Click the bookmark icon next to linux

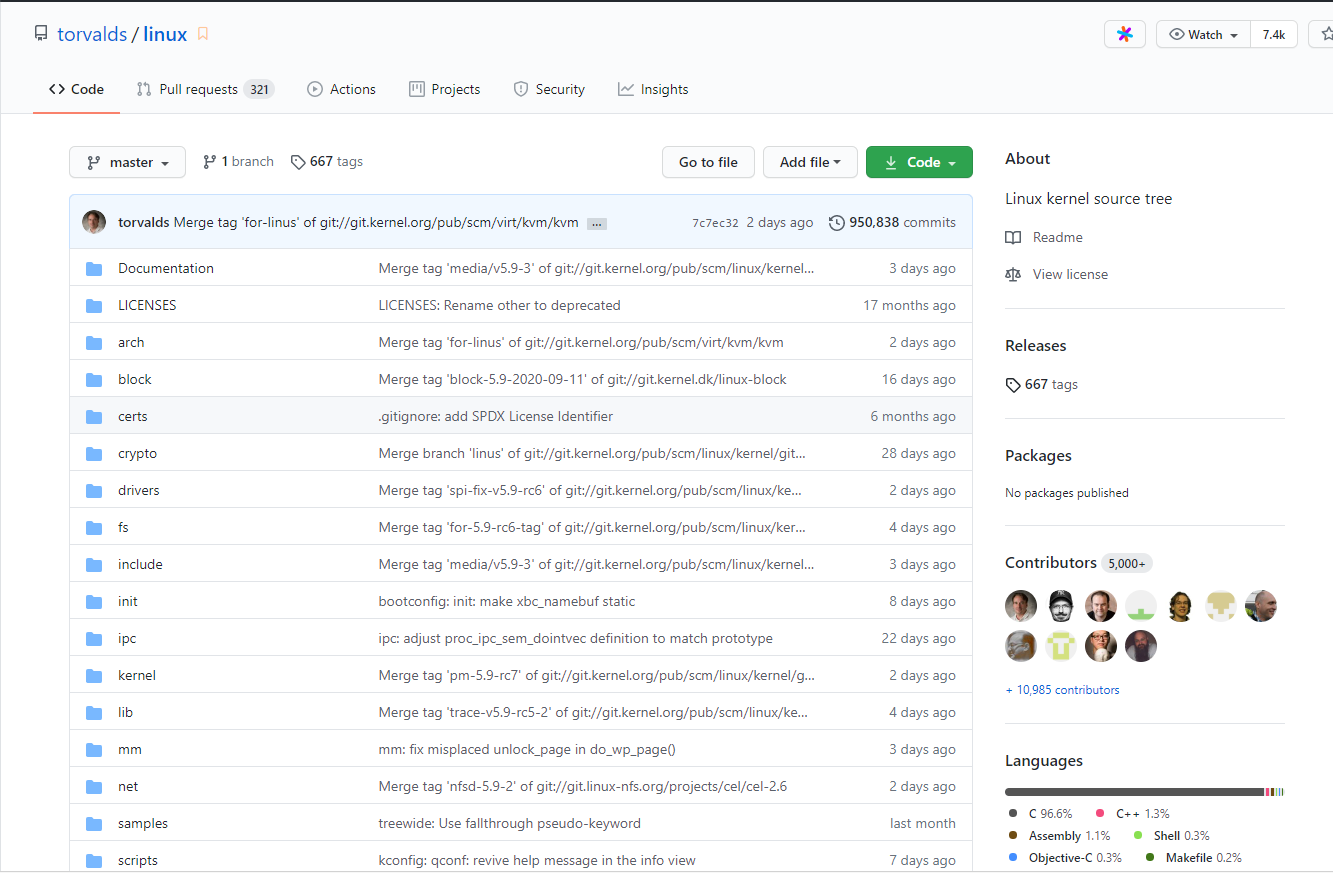(x=203, y=34)
